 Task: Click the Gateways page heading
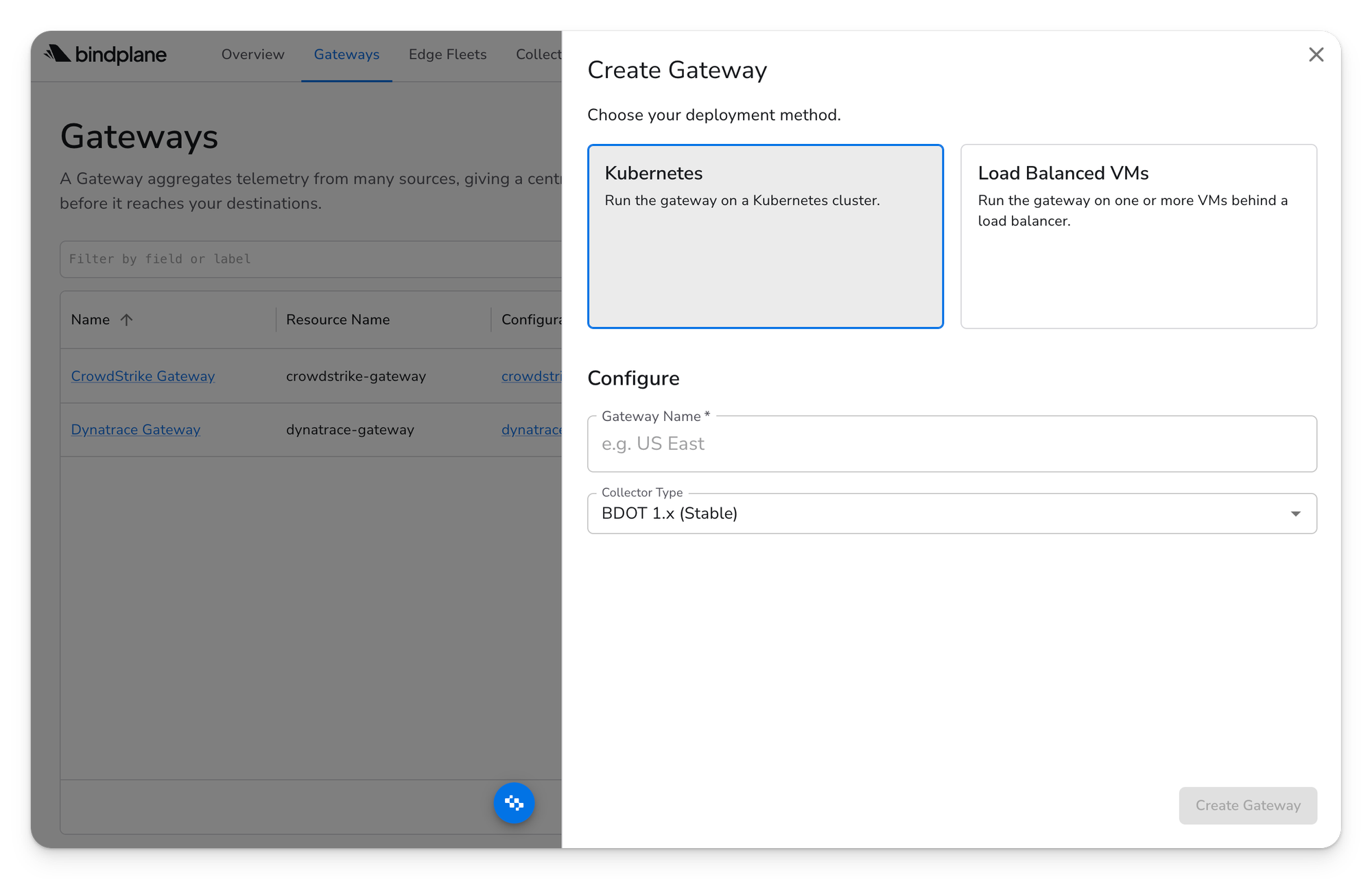coord(139,136)
